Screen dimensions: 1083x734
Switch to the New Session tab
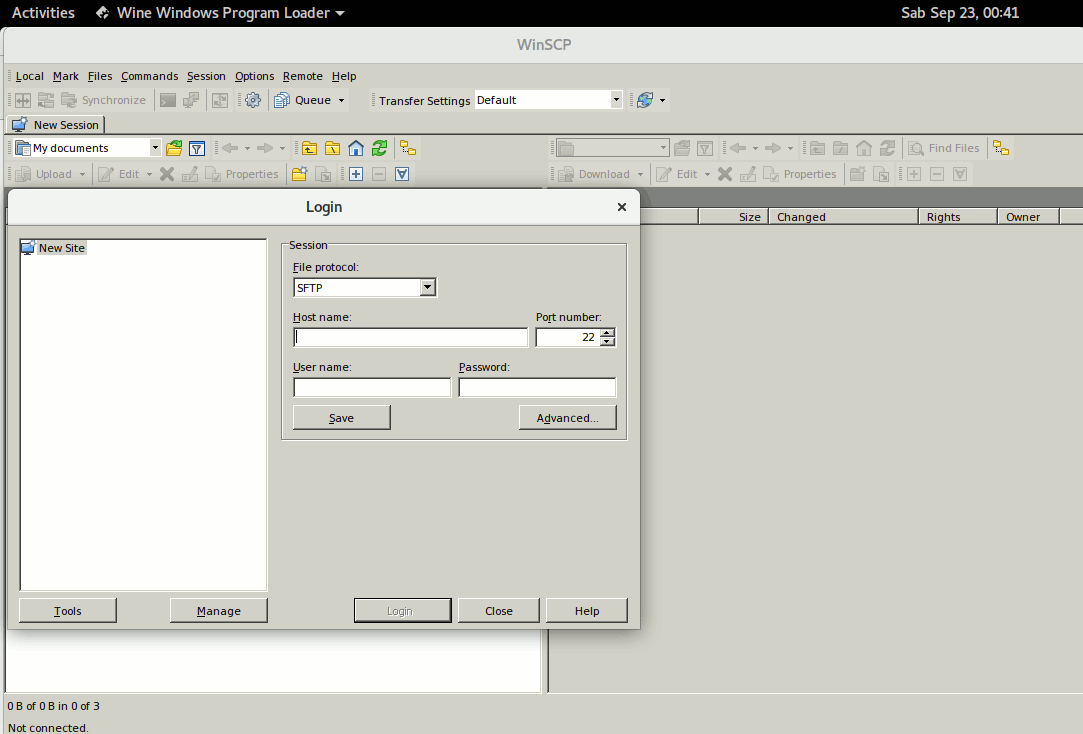coord(56,125)
